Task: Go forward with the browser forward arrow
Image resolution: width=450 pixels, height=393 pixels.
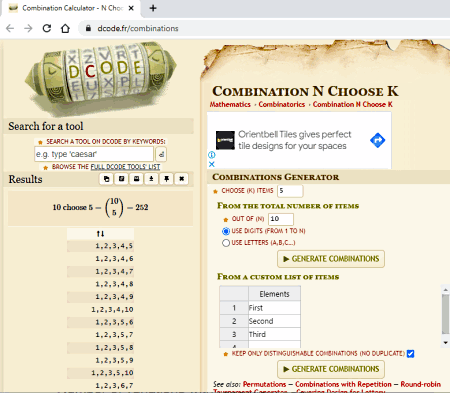Action: coord(28,28)
